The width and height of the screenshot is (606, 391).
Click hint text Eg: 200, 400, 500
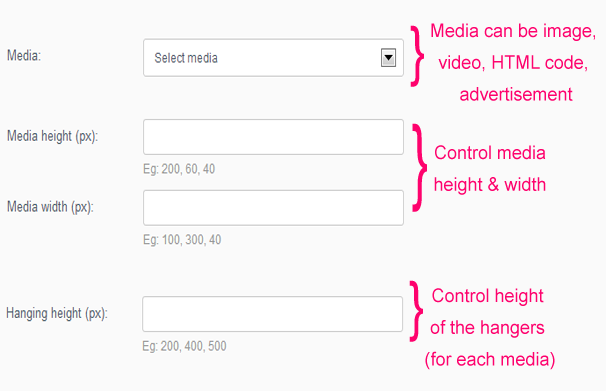pyautogui.click(x=184, y=346)
